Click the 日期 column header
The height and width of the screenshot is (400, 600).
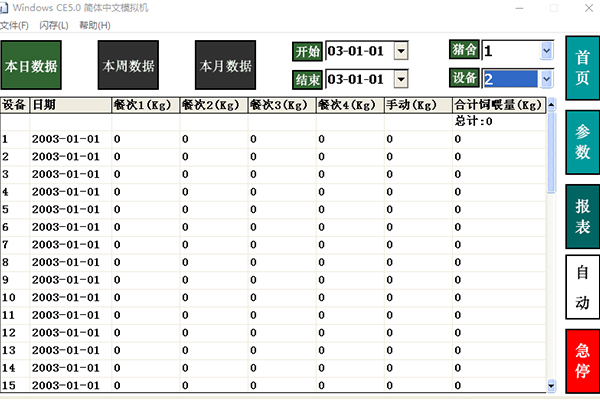pyautogui.click(x=70, y=104)
